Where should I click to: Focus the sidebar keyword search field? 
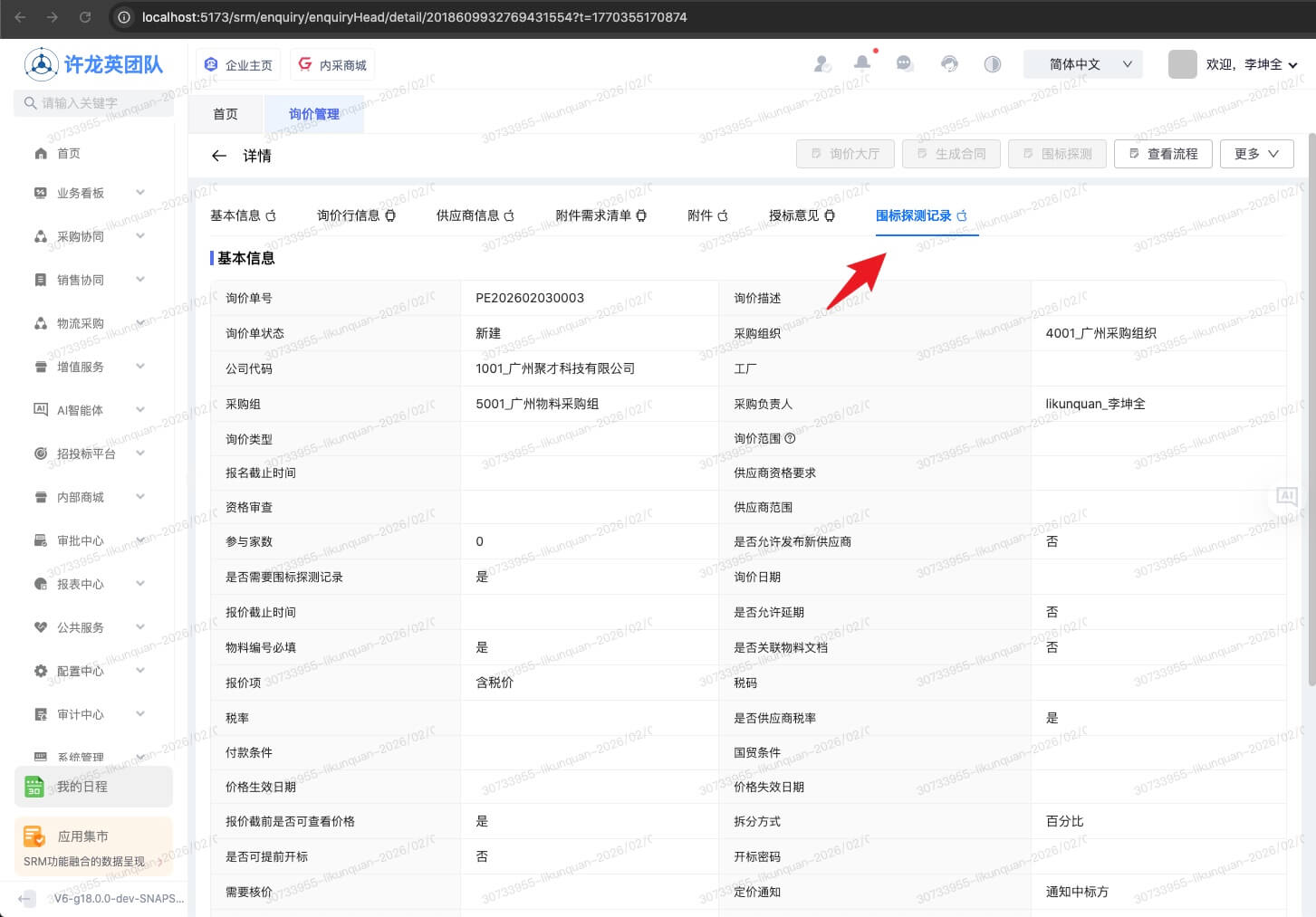pos(100,103)
